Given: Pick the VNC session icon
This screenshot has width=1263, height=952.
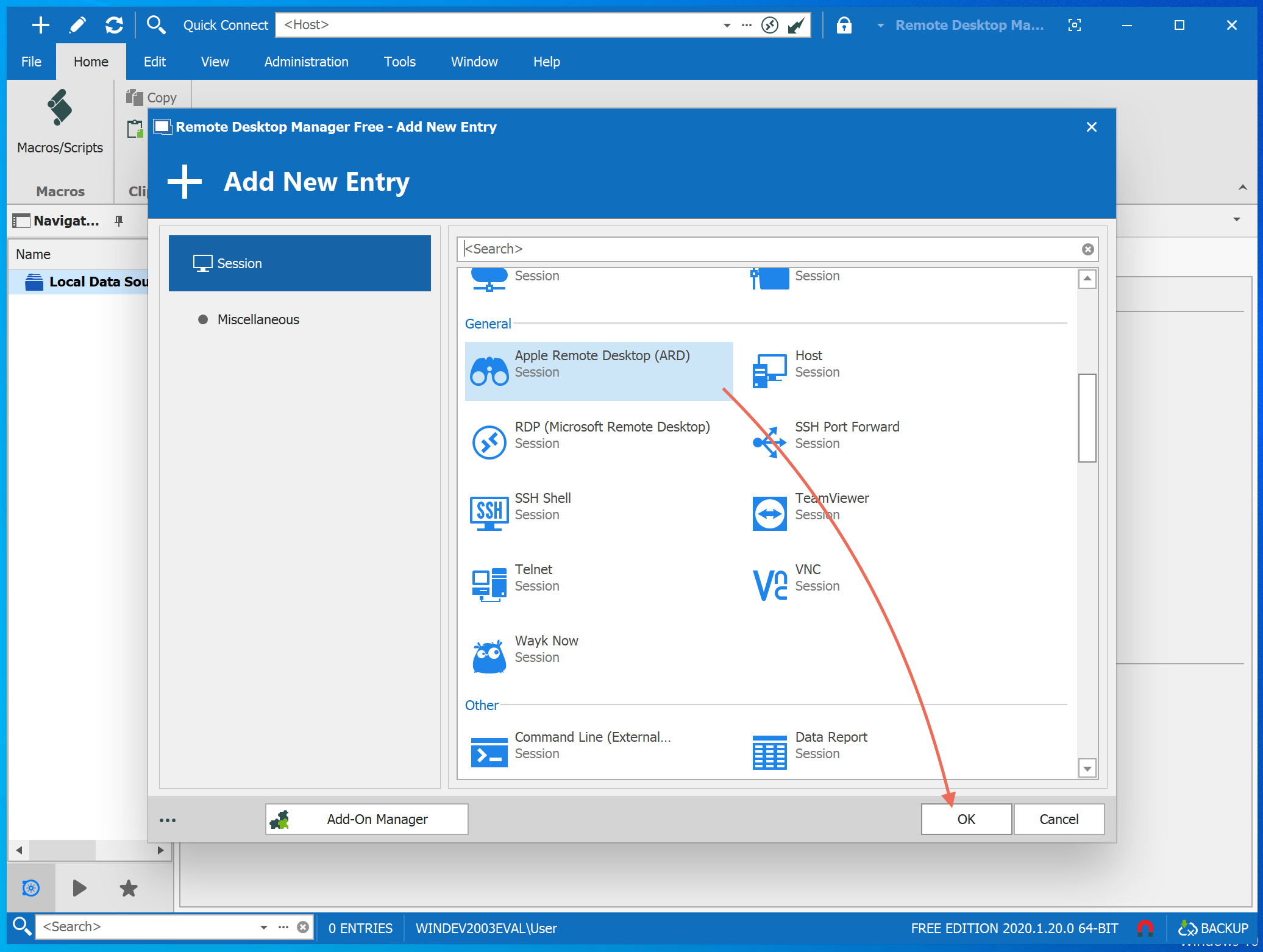Looking at the screenshot, I should (x=769, y=584).
